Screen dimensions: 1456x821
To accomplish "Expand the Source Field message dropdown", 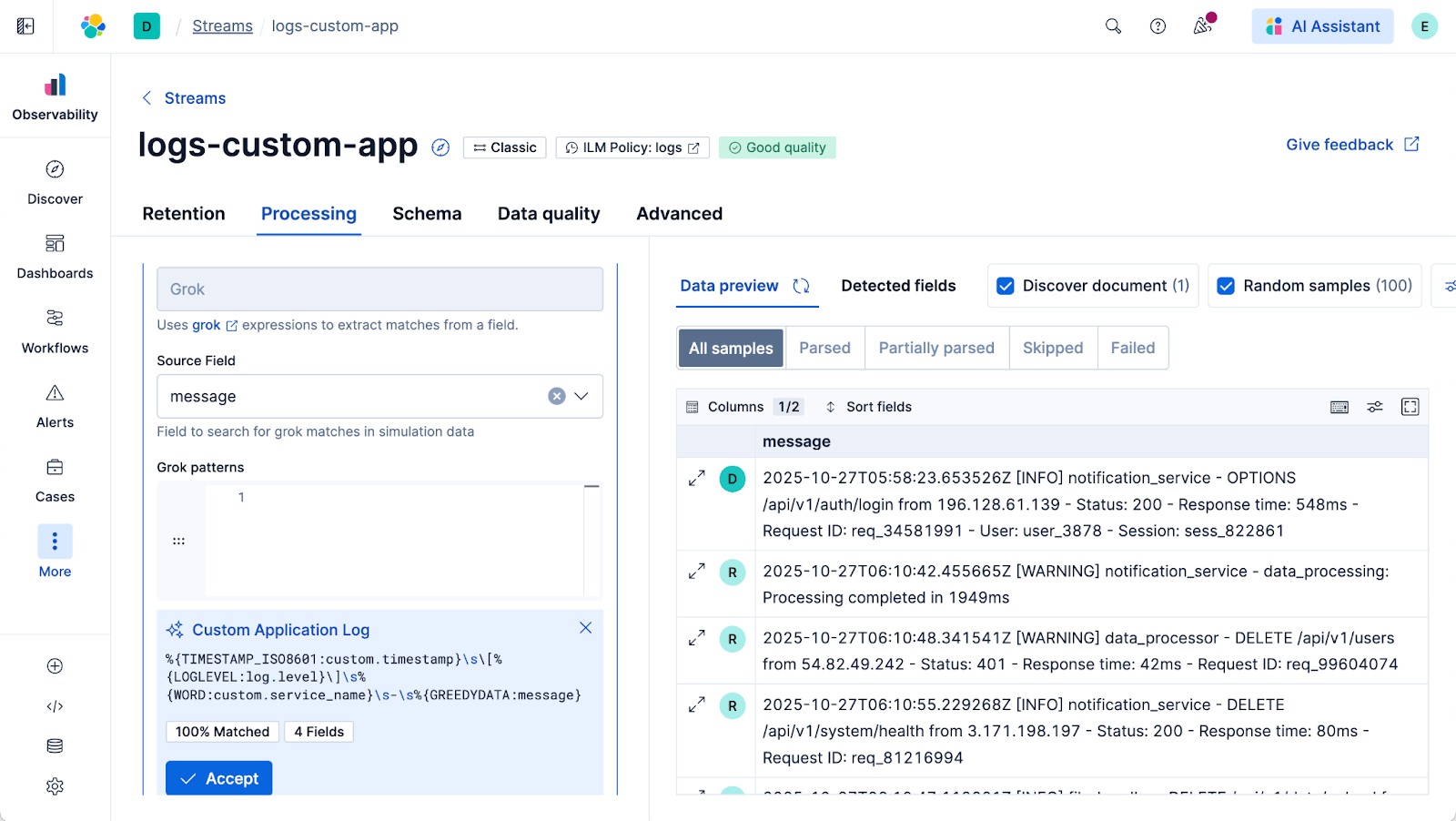I will click(x=581, y=396).
